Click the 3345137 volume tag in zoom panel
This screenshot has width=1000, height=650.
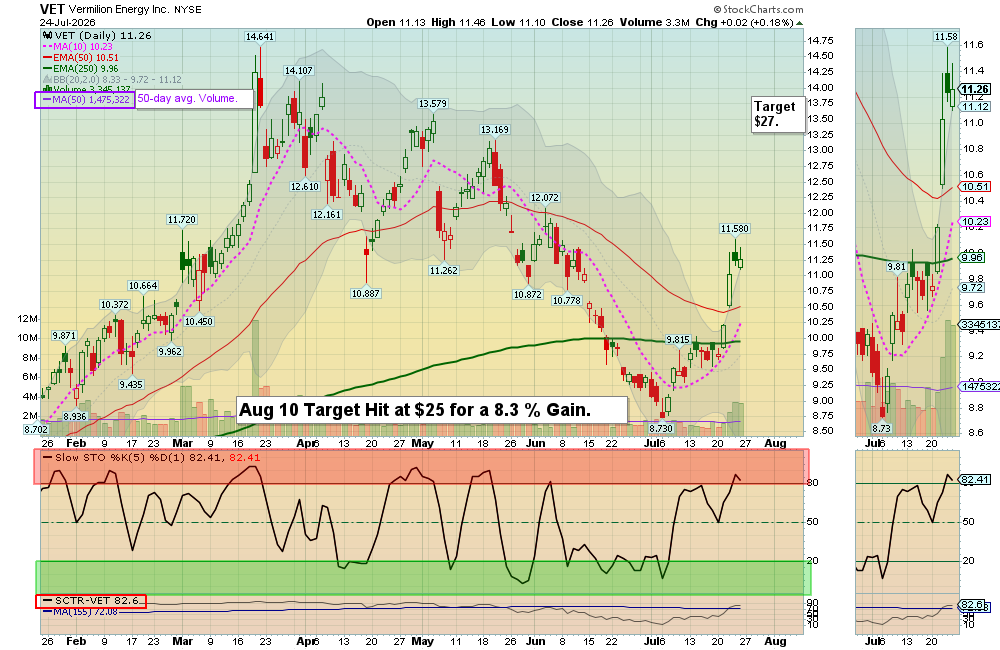[980, 325]
